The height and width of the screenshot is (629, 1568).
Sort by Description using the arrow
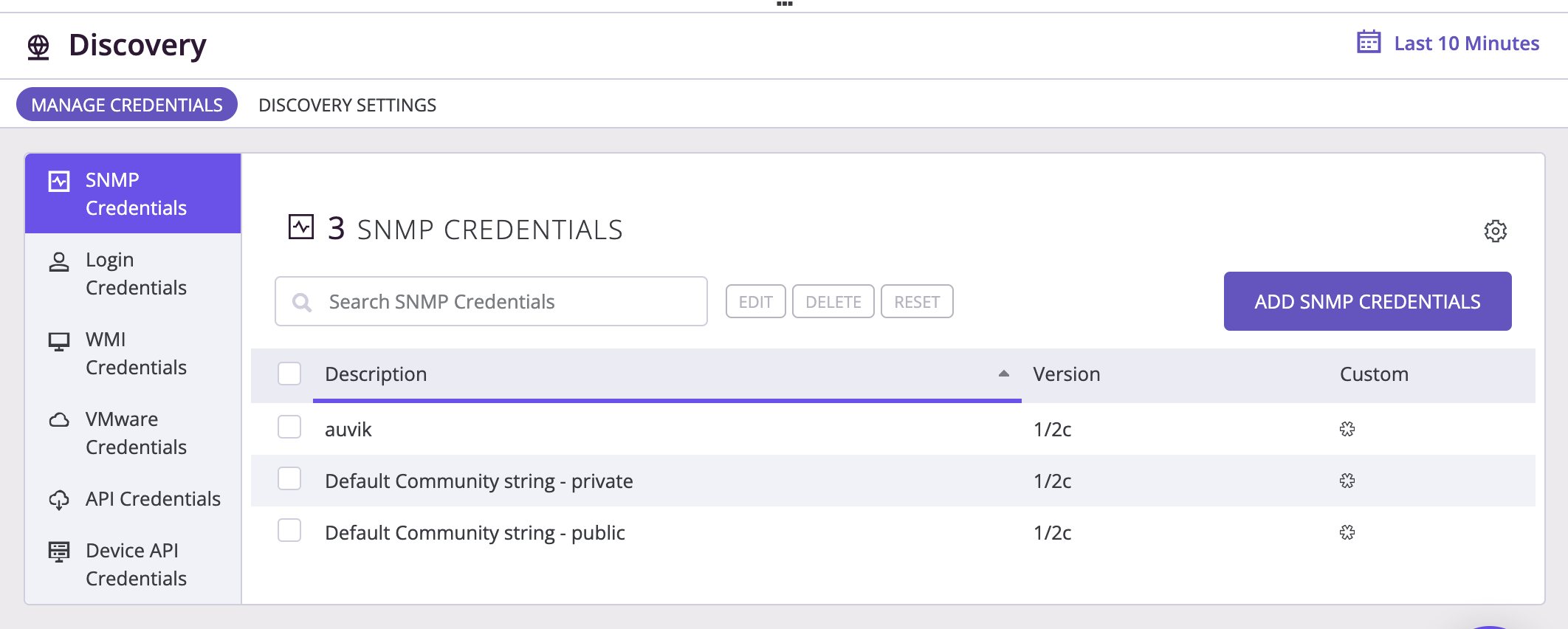[1003, 374]
